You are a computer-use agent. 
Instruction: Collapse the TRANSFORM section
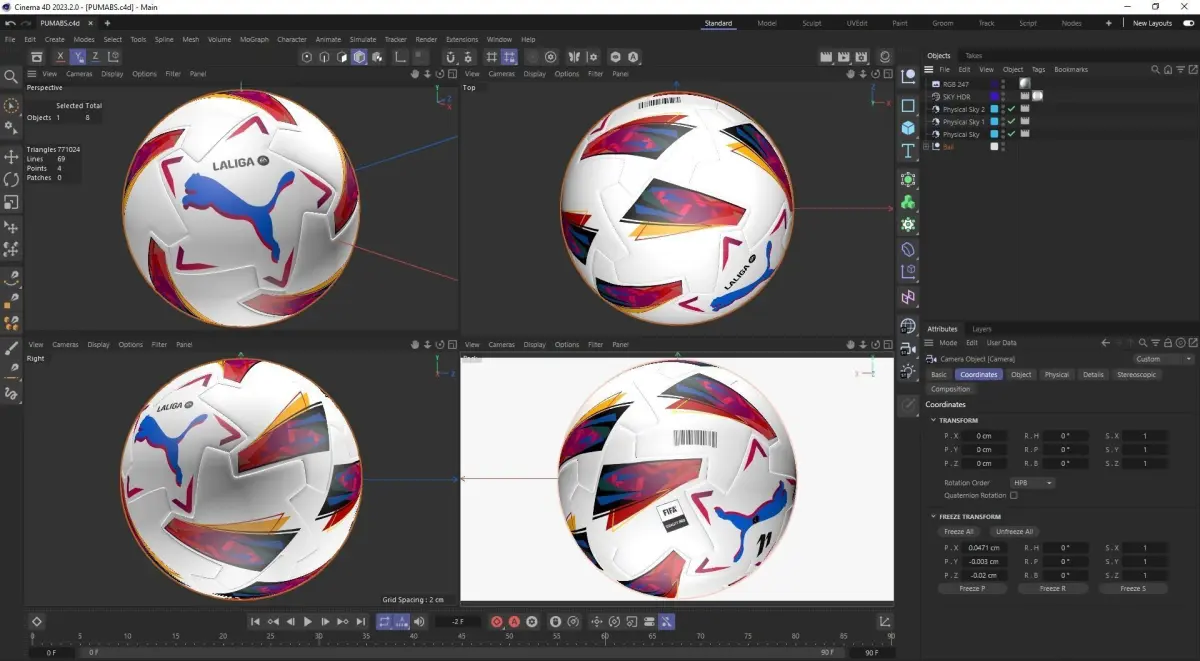tap(934, 420)
